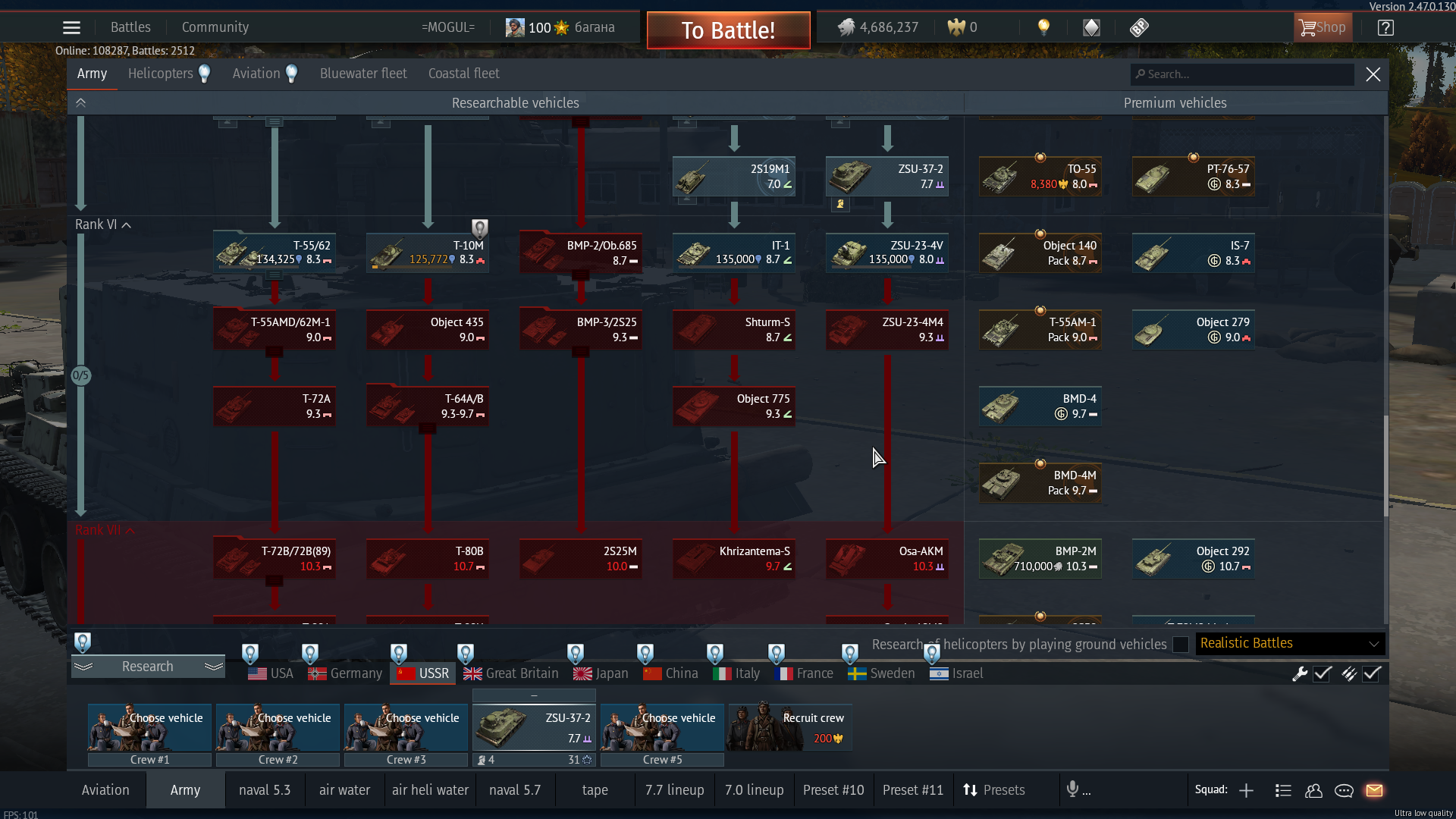This screenshot has width=1456, height=819.
Task: Select the TO-55 premium vehicle
Action: tap(1040, 177)
